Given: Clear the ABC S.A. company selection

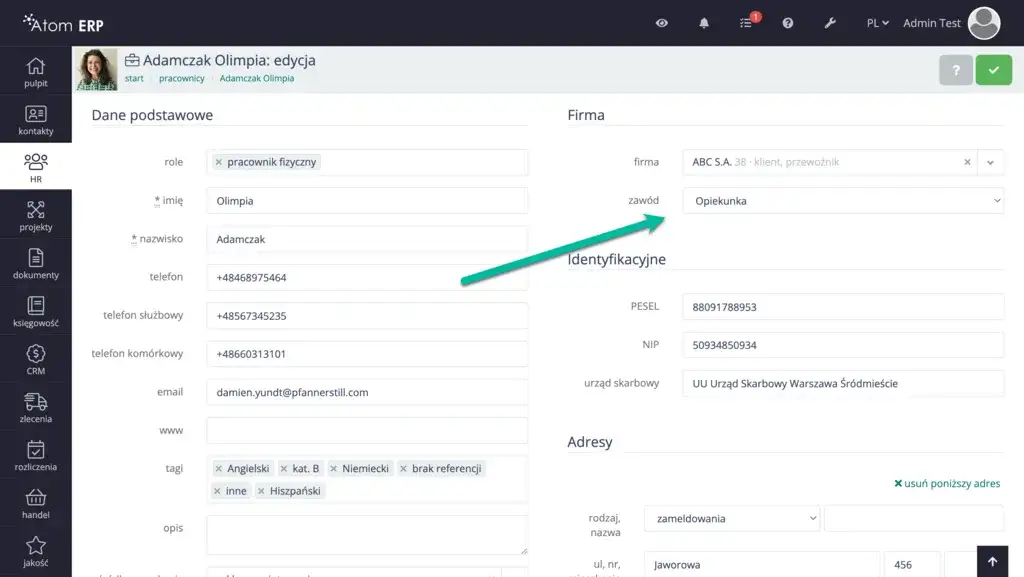Looking at the screenshot, I should 967,162.
